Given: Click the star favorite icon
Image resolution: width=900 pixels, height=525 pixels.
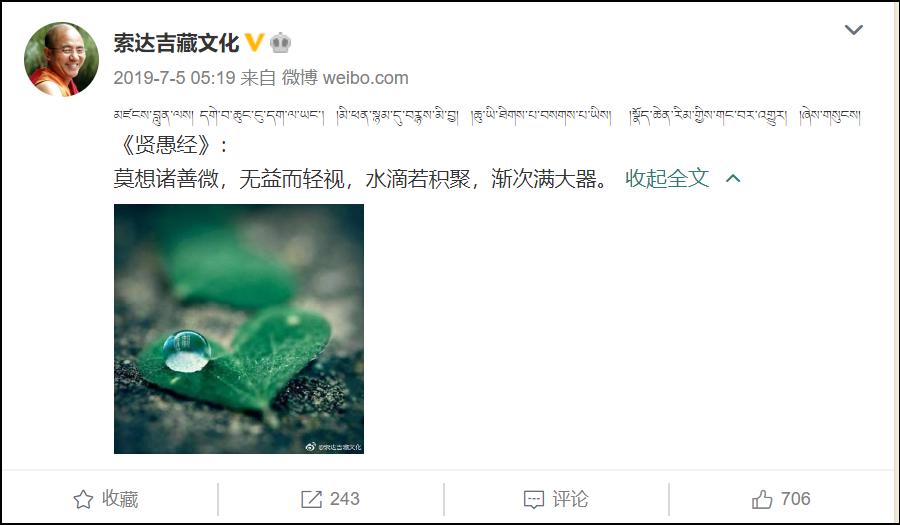Looking at the screenshot, I should 83,499.
